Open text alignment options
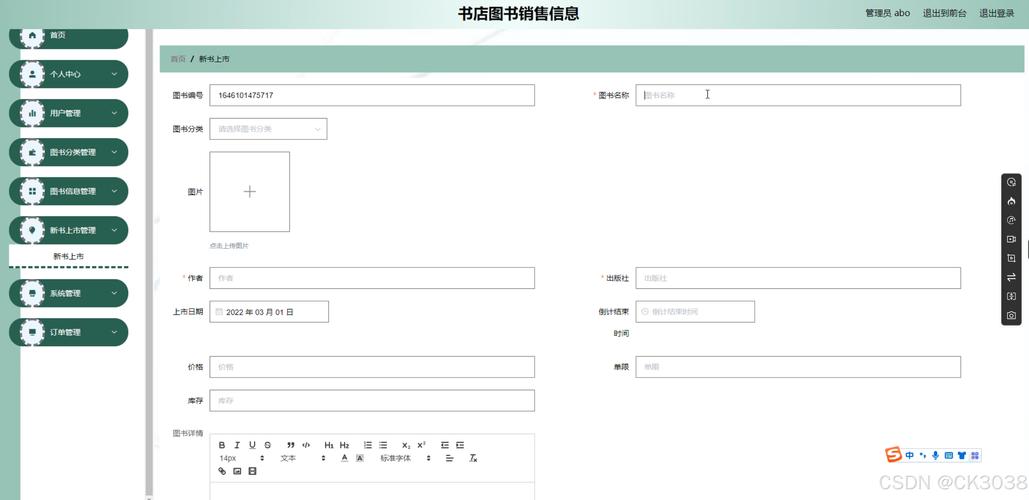Viewport: 1029px width, 500px height. pos(450,458)
